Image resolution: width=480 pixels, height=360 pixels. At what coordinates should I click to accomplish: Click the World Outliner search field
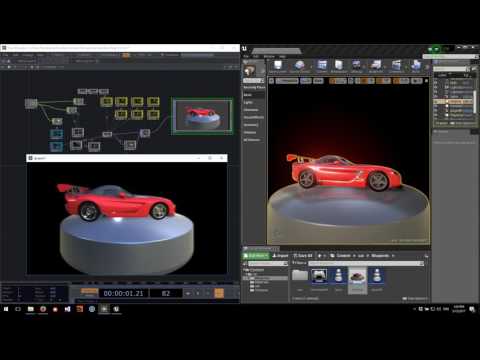click(451, 69)
